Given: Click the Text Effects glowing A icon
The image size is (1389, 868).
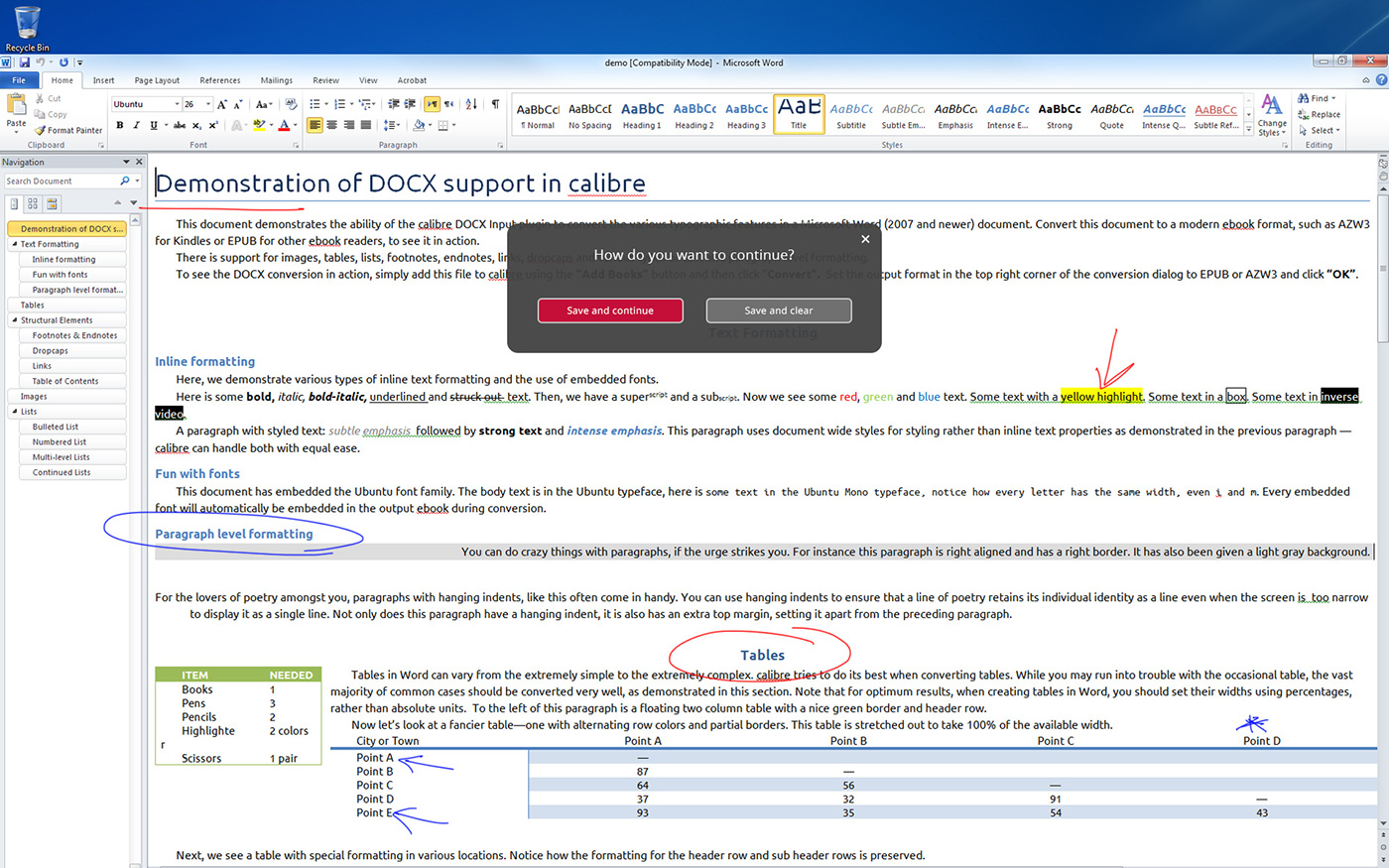Looking at the screenshot, I should point(237,125).
